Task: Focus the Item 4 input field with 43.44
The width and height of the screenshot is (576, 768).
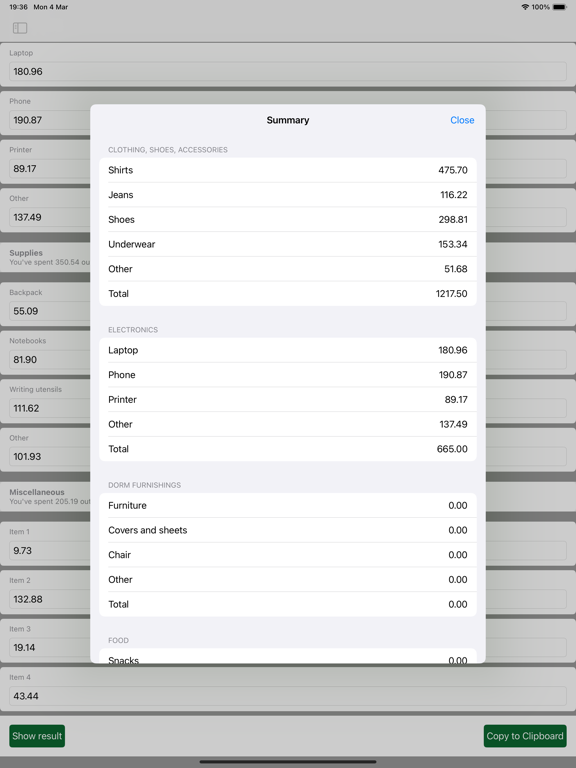Action: [288, 696]
